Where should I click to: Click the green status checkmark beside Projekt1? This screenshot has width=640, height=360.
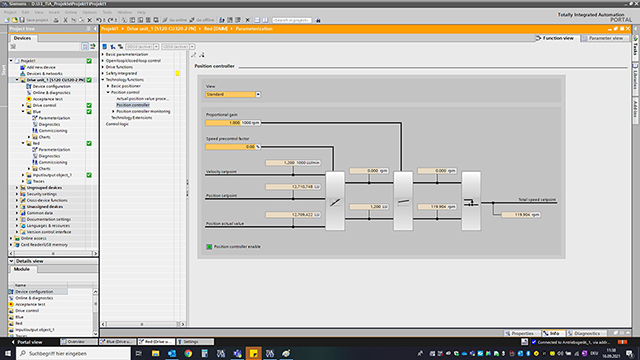(89, 61)
